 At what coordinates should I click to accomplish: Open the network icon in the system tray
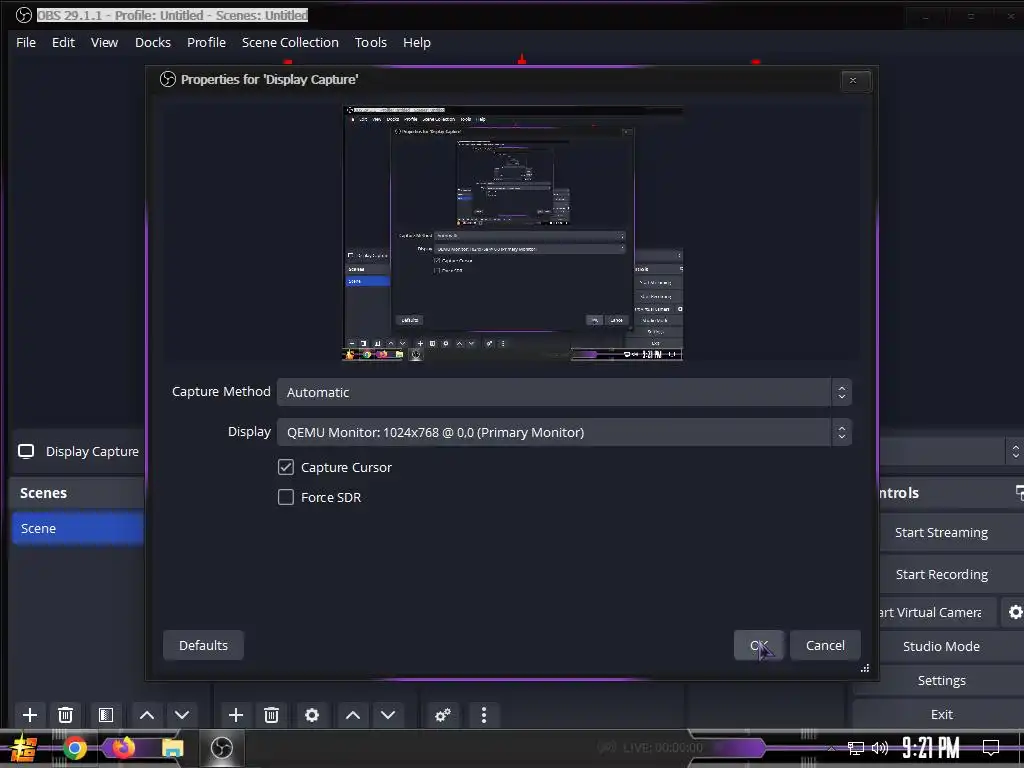point(855,748)
